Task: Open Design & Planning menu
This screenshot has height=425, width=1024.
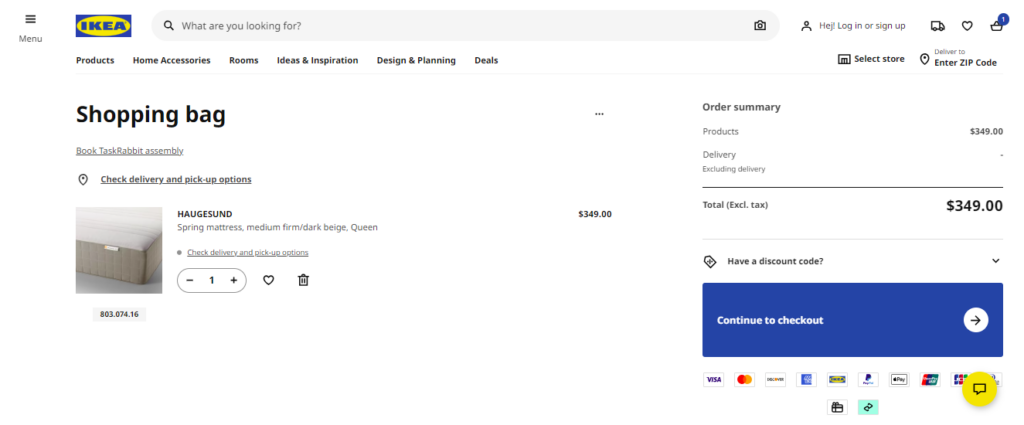Action: click(416, 60)
